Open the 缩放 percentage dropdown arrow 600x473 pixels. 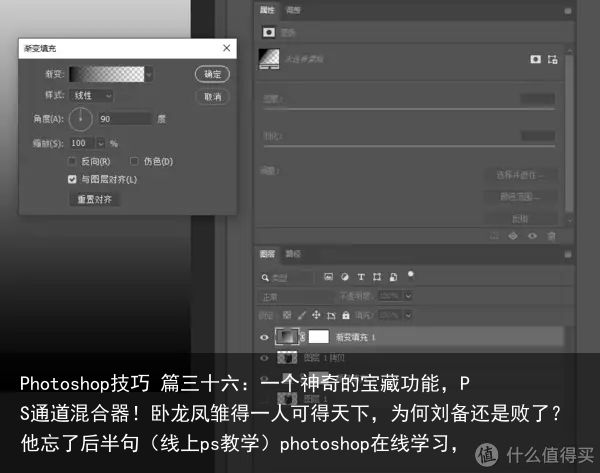tap(100, 143)
